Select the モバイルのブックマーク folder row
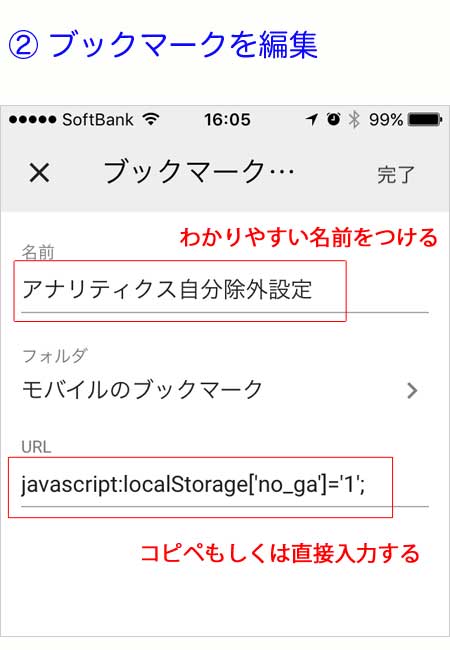 pos(225,390)
